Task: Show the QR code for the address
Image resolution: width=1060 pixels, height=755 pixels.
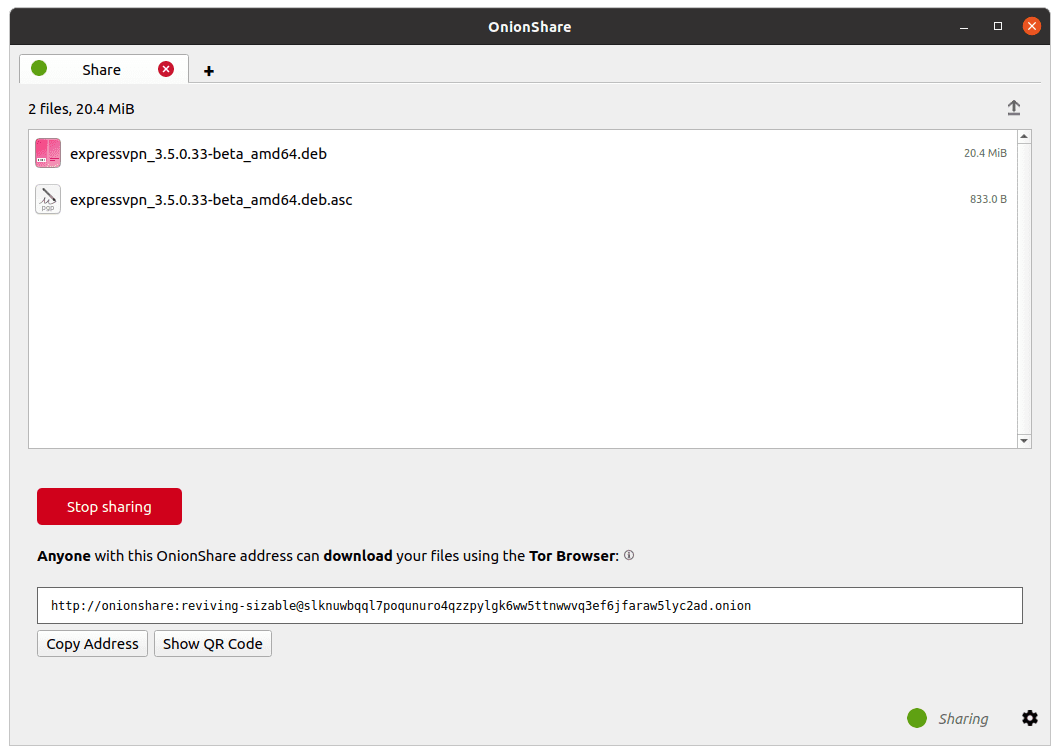Action: pyautogui.click(x=212, y=643)
